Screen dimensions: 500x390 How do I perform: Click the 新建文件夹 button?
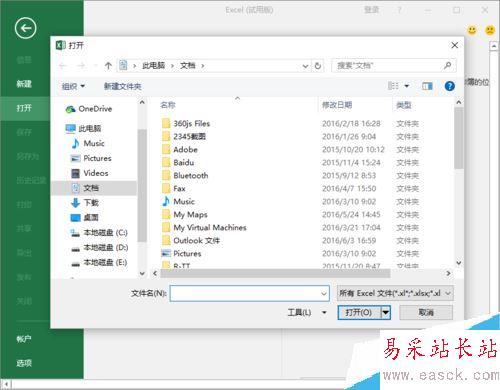tap(122, 86)
